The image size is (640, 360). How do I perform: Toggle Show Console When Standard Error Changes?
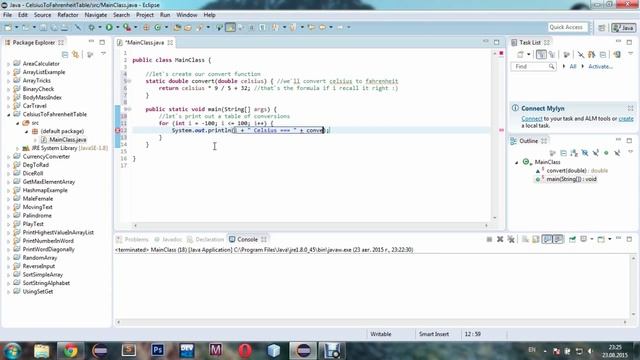(558, 239)
